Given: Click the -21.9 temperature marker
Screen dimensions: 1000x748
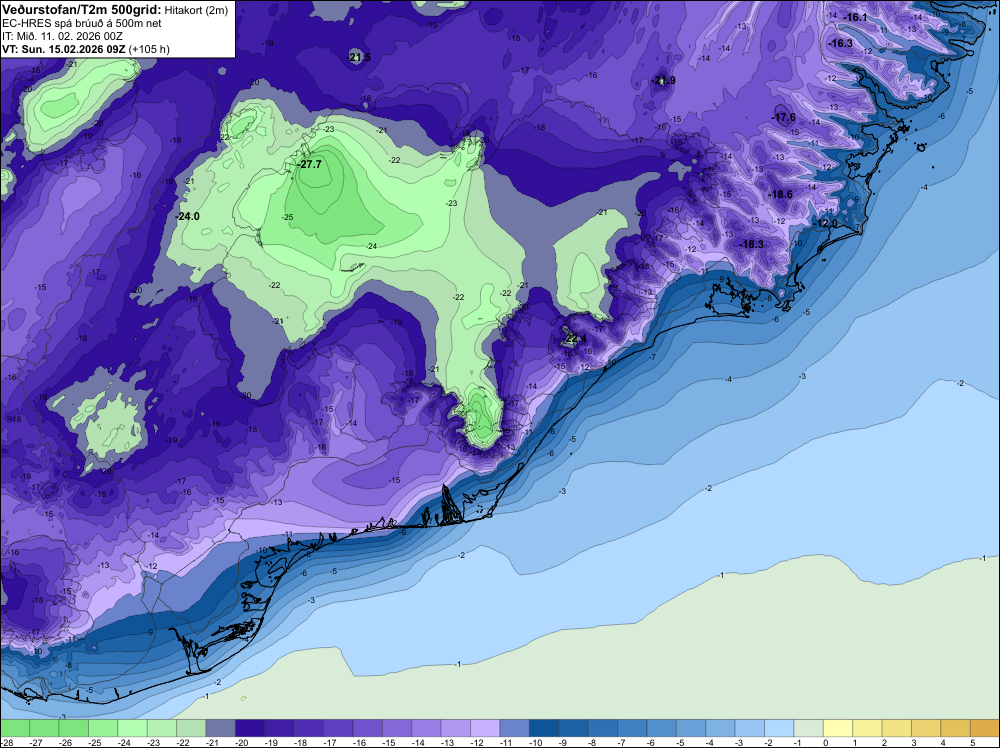Looking at the screenshot, I should click(x=664, y=80).
